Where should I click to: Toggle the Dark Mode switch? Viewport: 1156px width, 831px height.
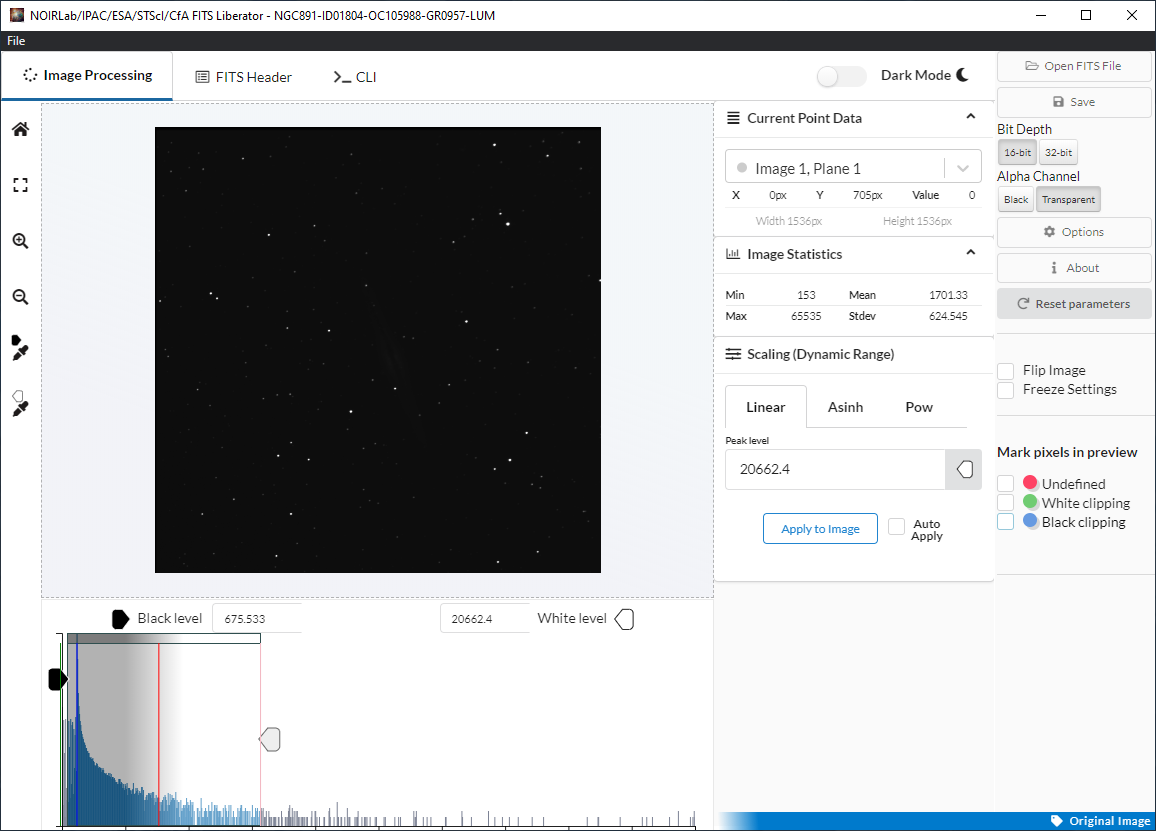click(x=841, y=76)
